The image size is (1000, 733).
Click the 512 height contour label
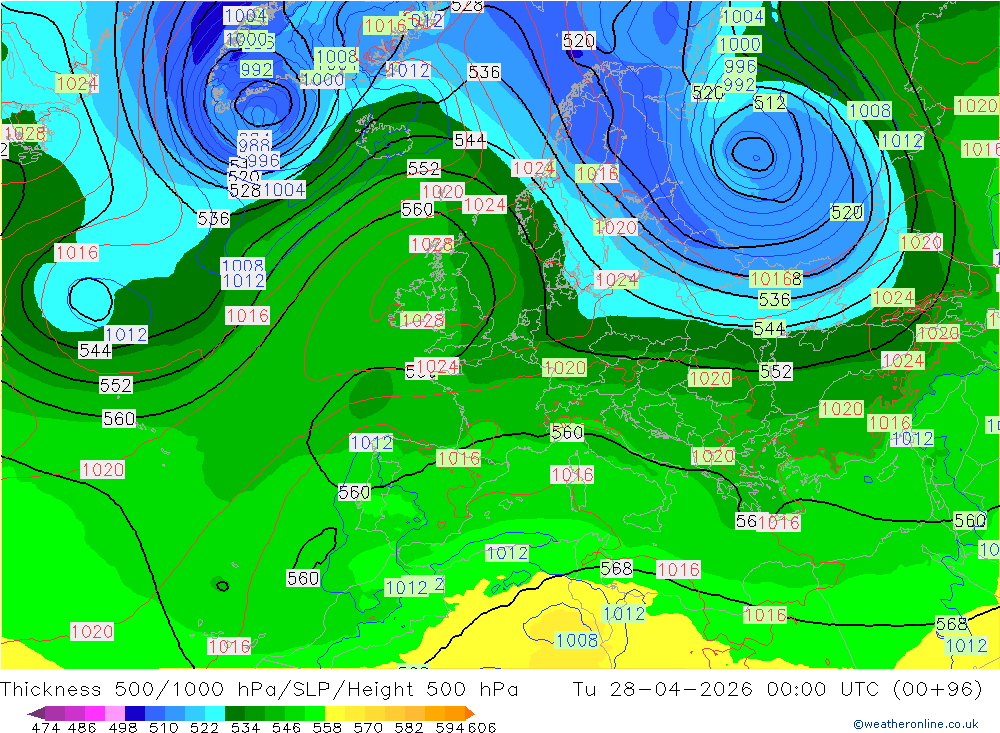[x=770, y=103]
